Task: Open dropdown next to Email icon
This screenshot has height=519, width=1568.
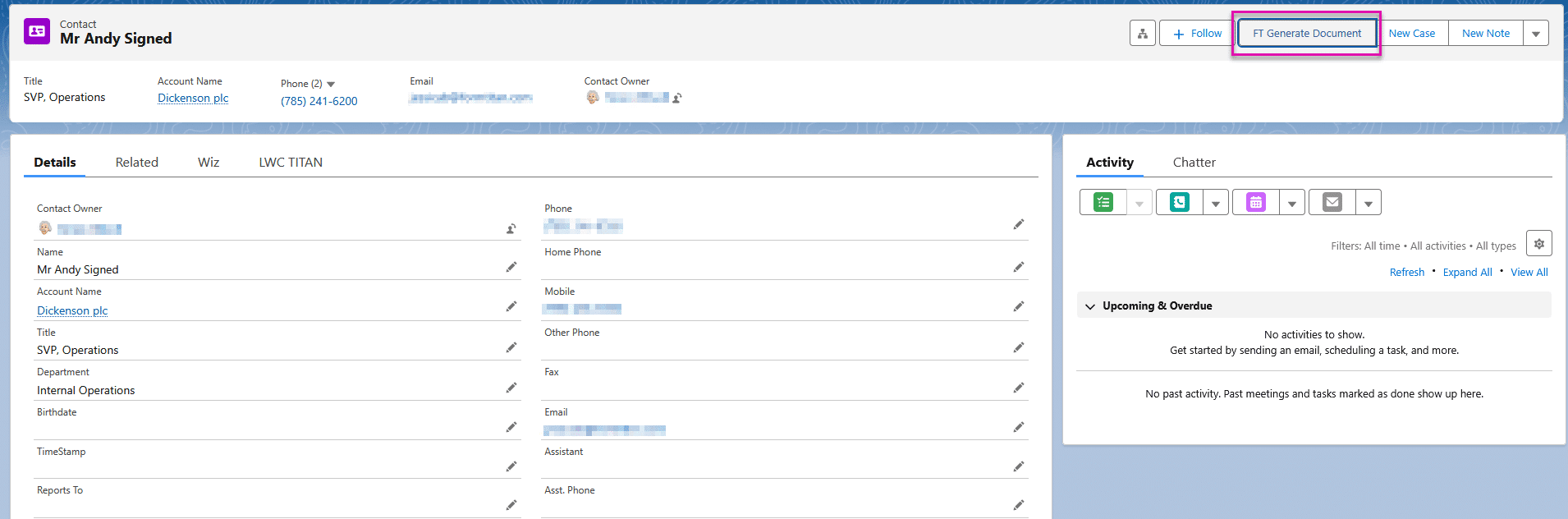Action: (1369, 202)
